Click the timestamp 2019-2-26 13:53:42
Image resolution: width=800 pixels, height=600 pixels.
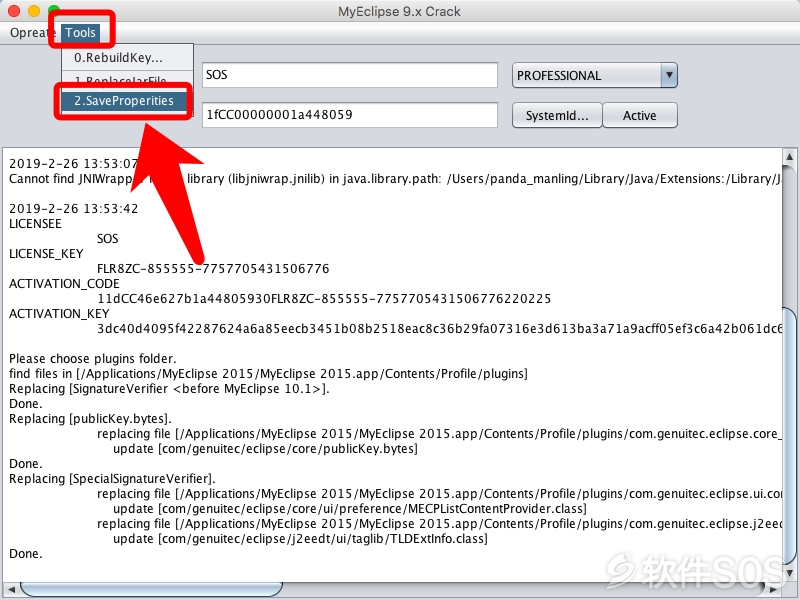point(73,208)
